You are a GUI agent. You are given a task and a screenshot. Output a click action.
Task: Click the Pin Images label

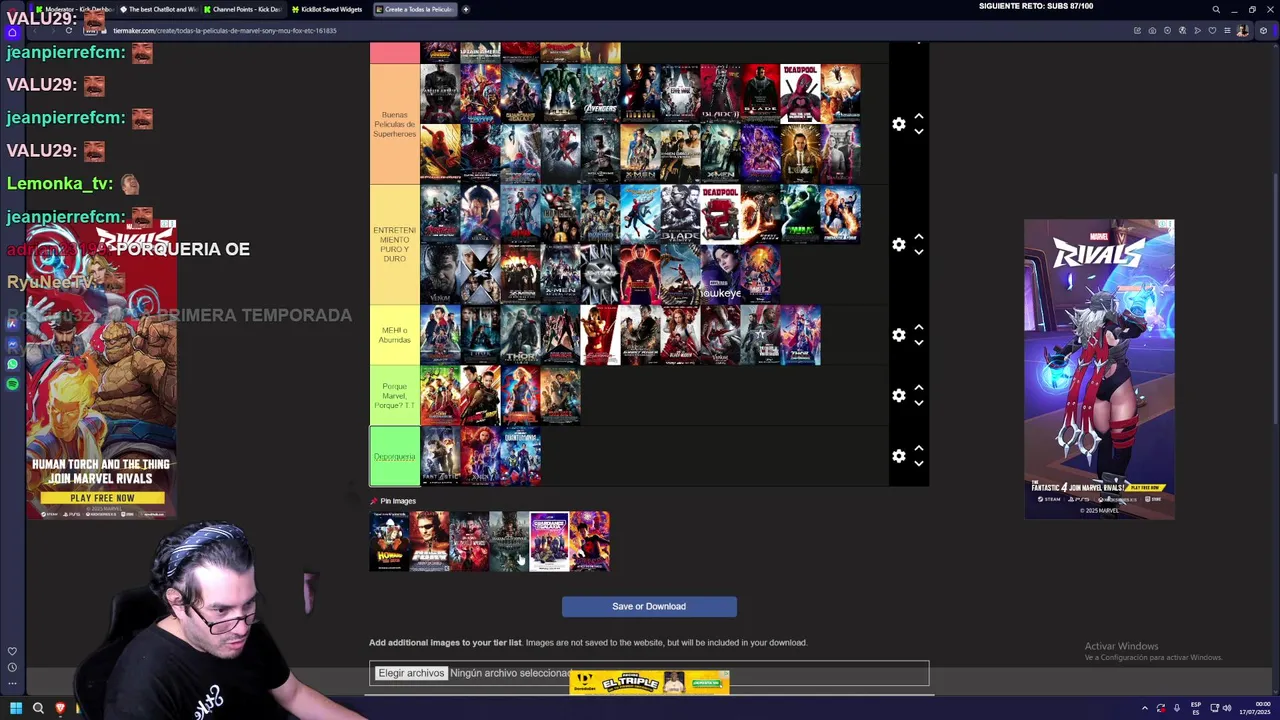(397, 501)
